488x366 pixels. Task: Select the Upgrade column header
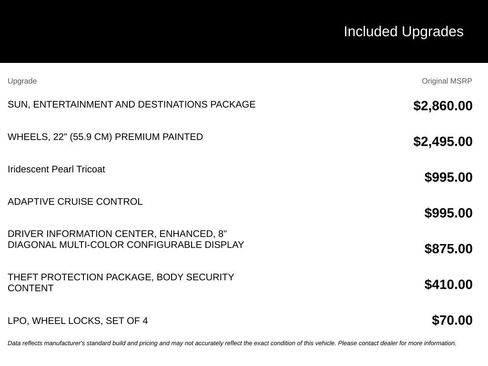(x=22, y=81)
